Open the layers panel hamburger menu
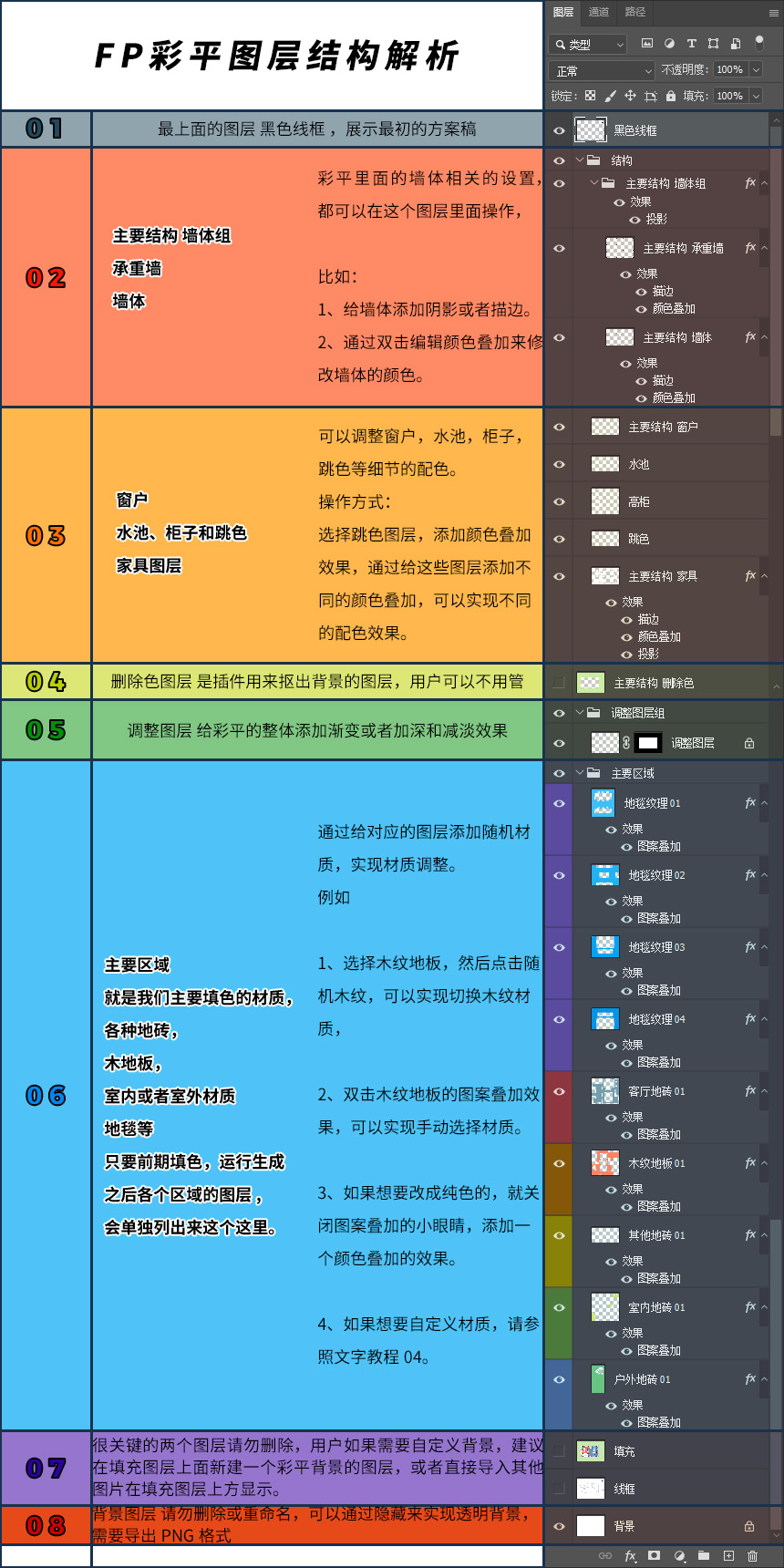784x1568 pixels. tap(773, 13)
